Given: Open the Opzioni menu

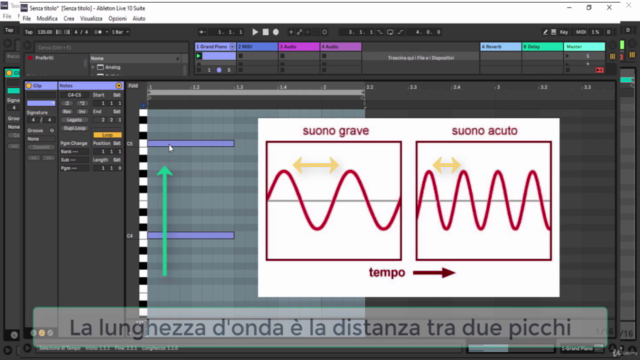Looking at the screenshot, I should coord(117,18).
